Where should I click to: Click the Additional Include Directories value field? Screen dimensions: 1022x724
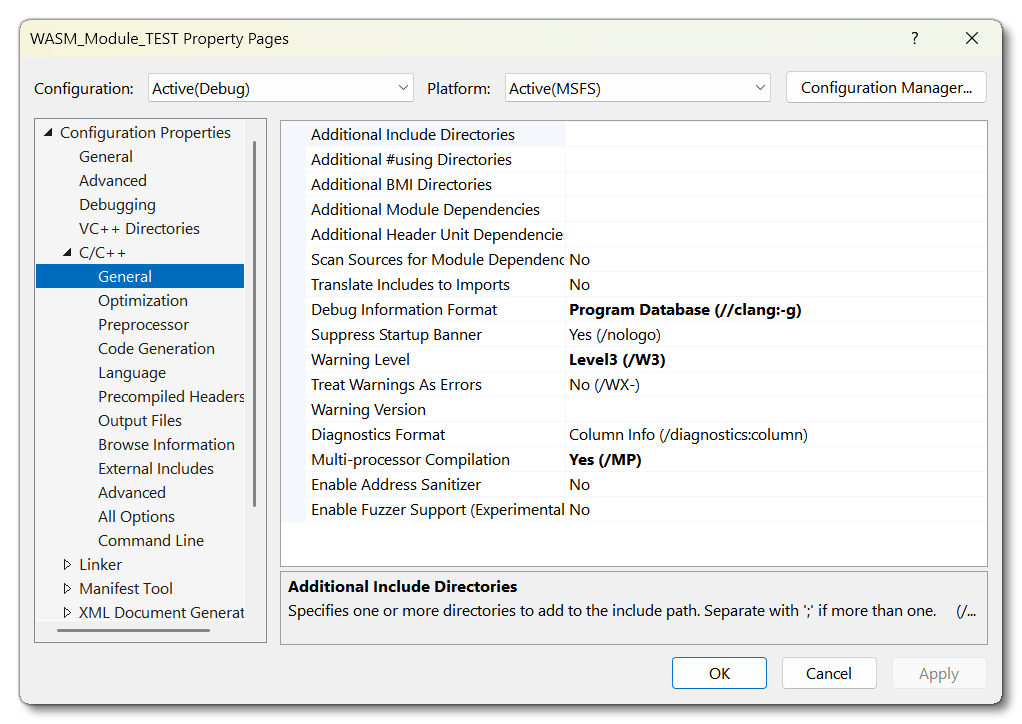click(775, 135)
